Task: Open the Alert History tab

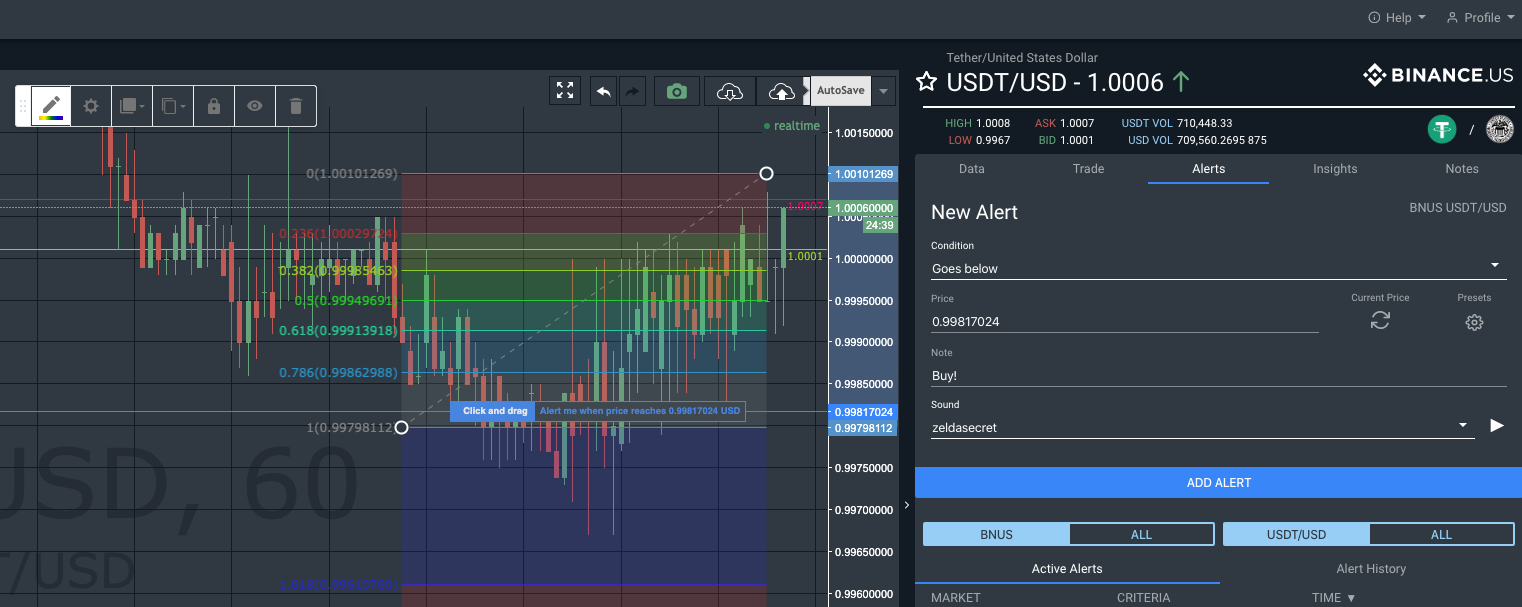Action: pyautogui.click(x=1371, y=568)
